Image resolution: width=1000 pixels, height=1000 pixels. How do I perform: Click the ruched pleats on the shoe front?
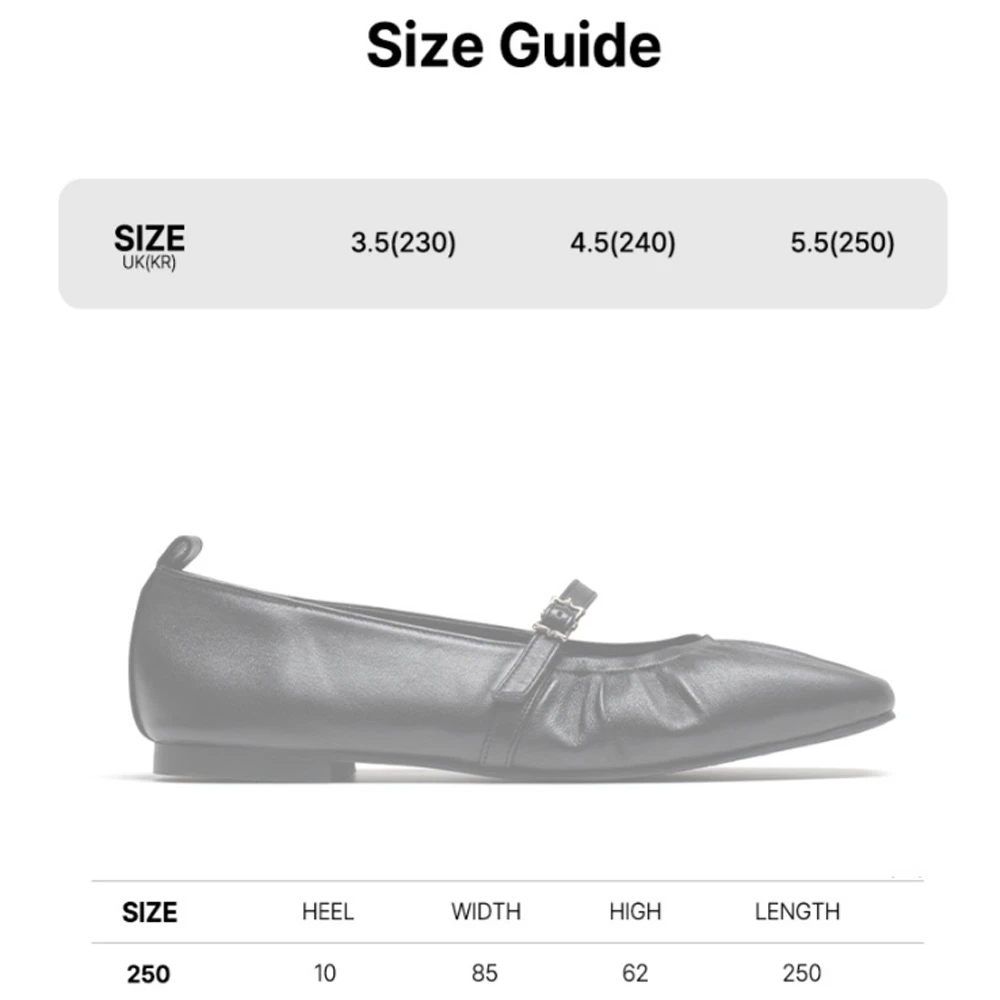[640, 690]
